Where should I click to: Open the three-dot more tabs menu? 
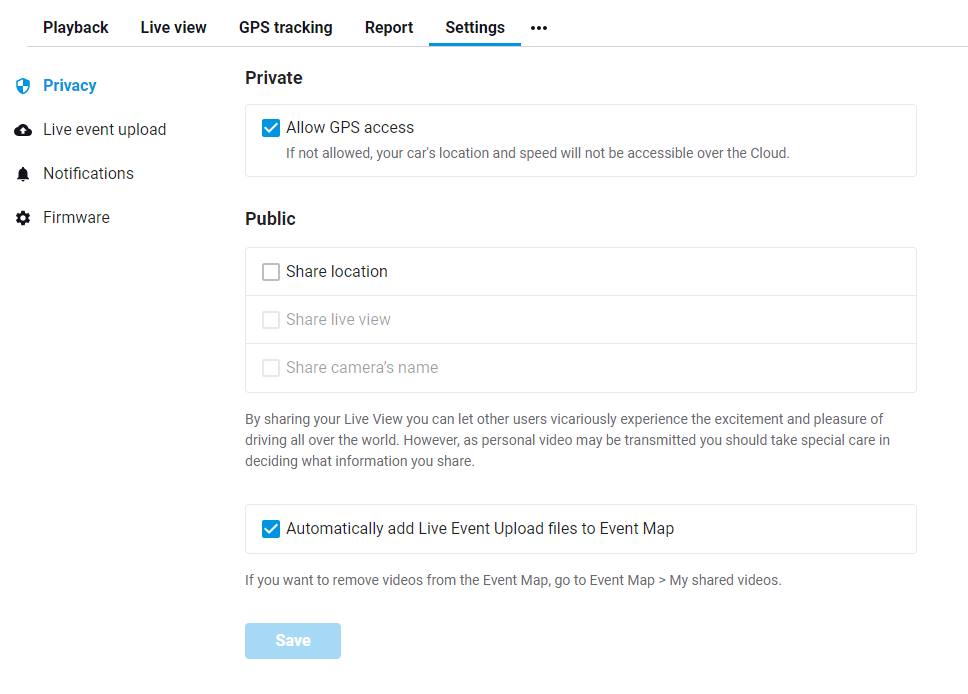pyautogui.click(x=539, y=28)
